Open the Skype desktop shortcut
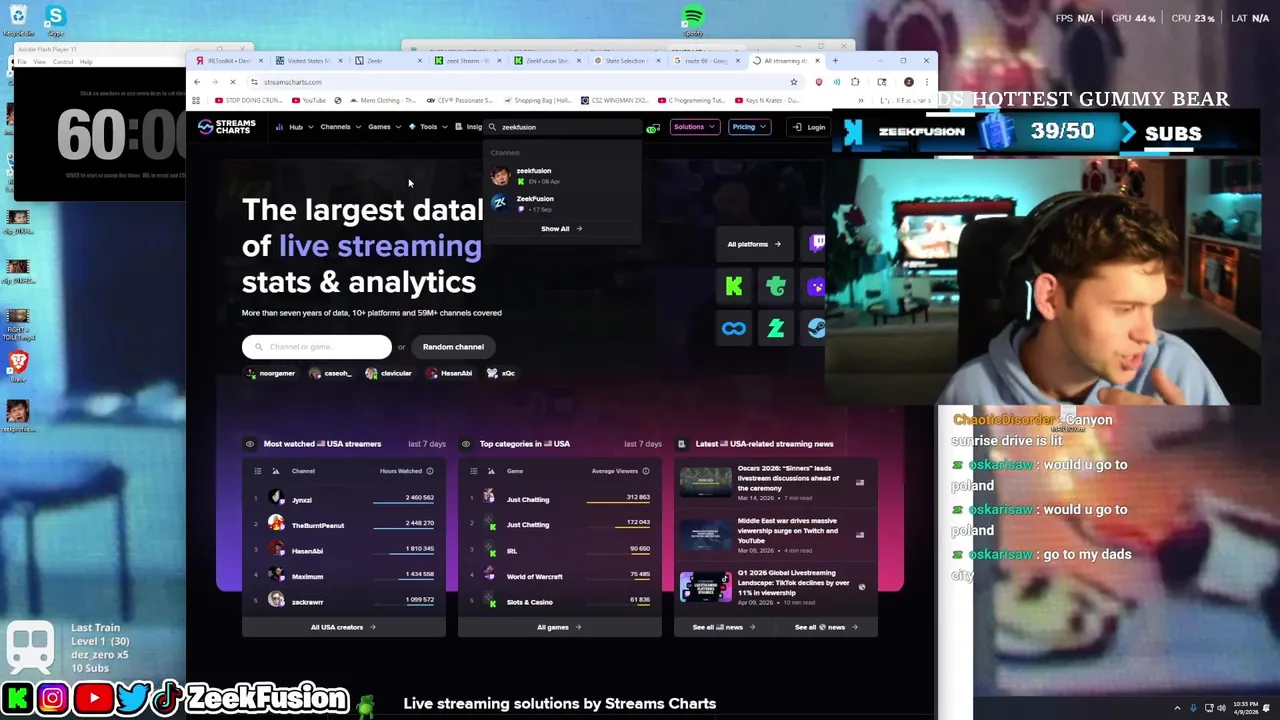The width and height of the screenshot is (1280, 720). [x=55, y=20]
